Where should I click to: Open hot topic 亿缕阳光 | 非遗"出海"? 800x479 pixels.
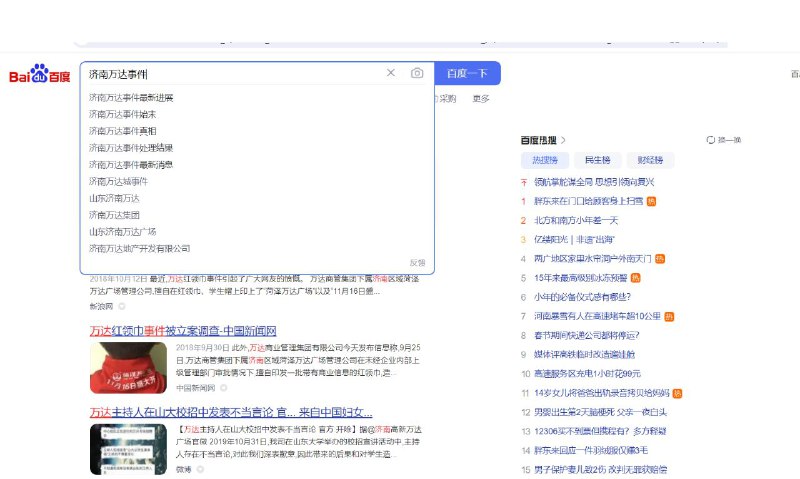tap(574, 240)
